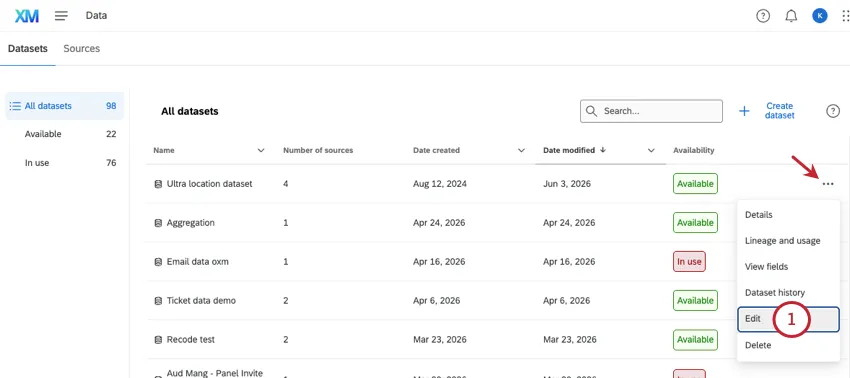Click the XM logo
This screenshot has width=850, height=378.
(x=27, y=16)
